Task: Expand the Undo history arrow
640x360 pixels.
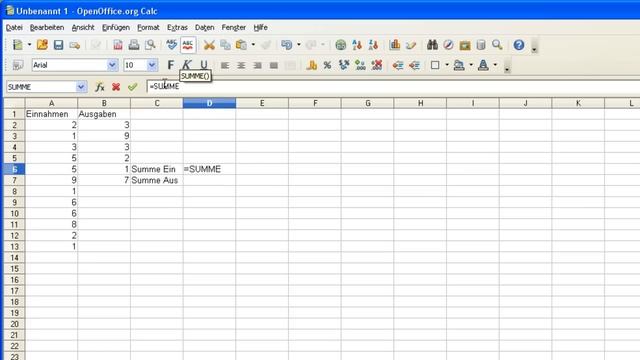Action: pyautogui.click(x=299, y=45)
